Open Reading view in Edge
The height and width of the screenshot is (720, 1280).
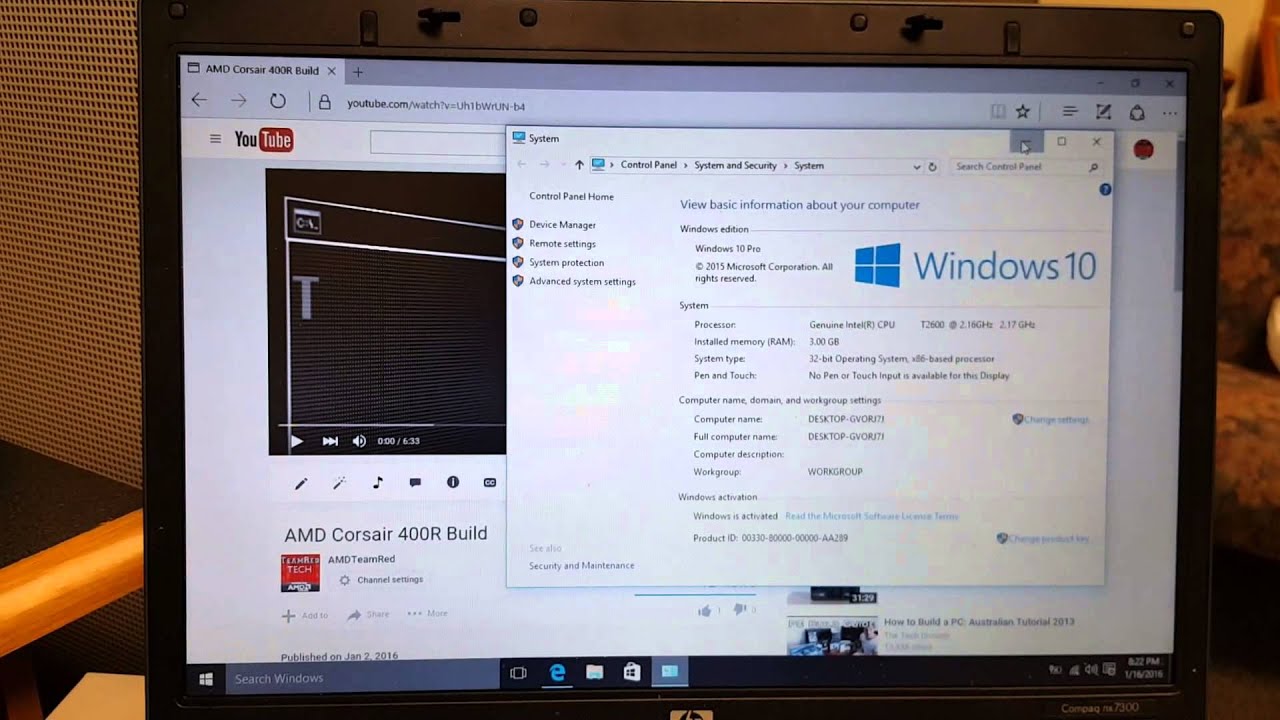pyautogui.click(x=996, y=112)
